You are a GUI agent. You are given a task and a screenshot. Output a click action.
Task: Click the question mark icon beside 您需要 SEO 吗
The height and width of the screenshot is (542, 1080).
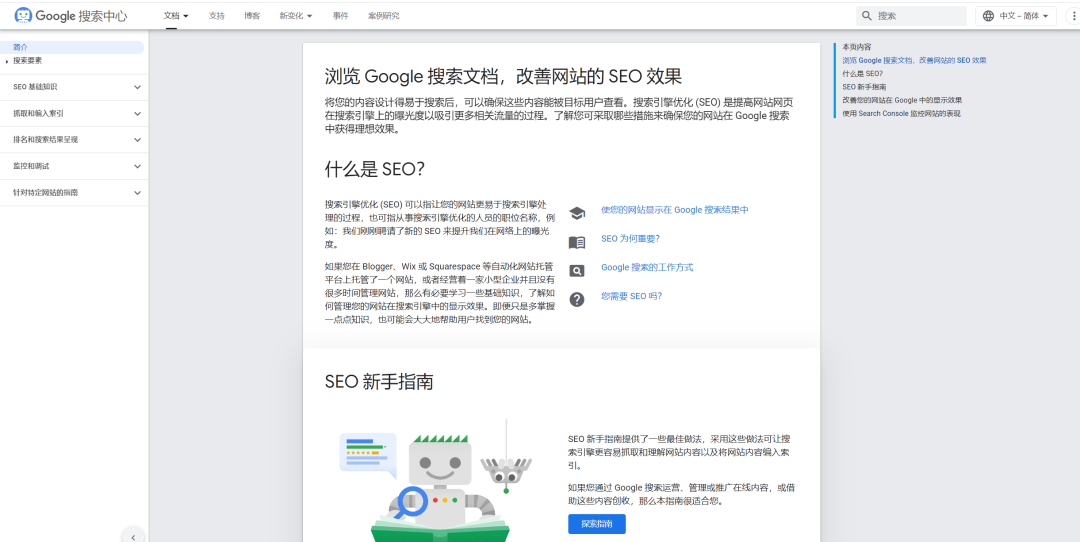coord(577,300)
